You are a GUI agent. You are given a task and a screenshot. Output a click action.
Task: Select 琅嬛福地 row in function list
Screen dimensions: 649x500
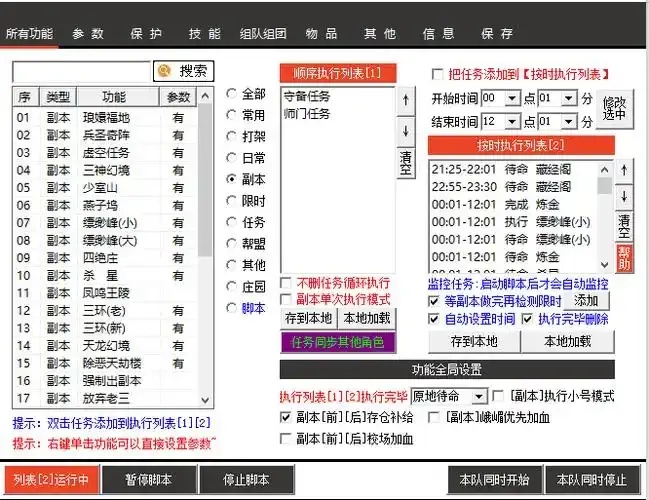(x=105, y=118)
